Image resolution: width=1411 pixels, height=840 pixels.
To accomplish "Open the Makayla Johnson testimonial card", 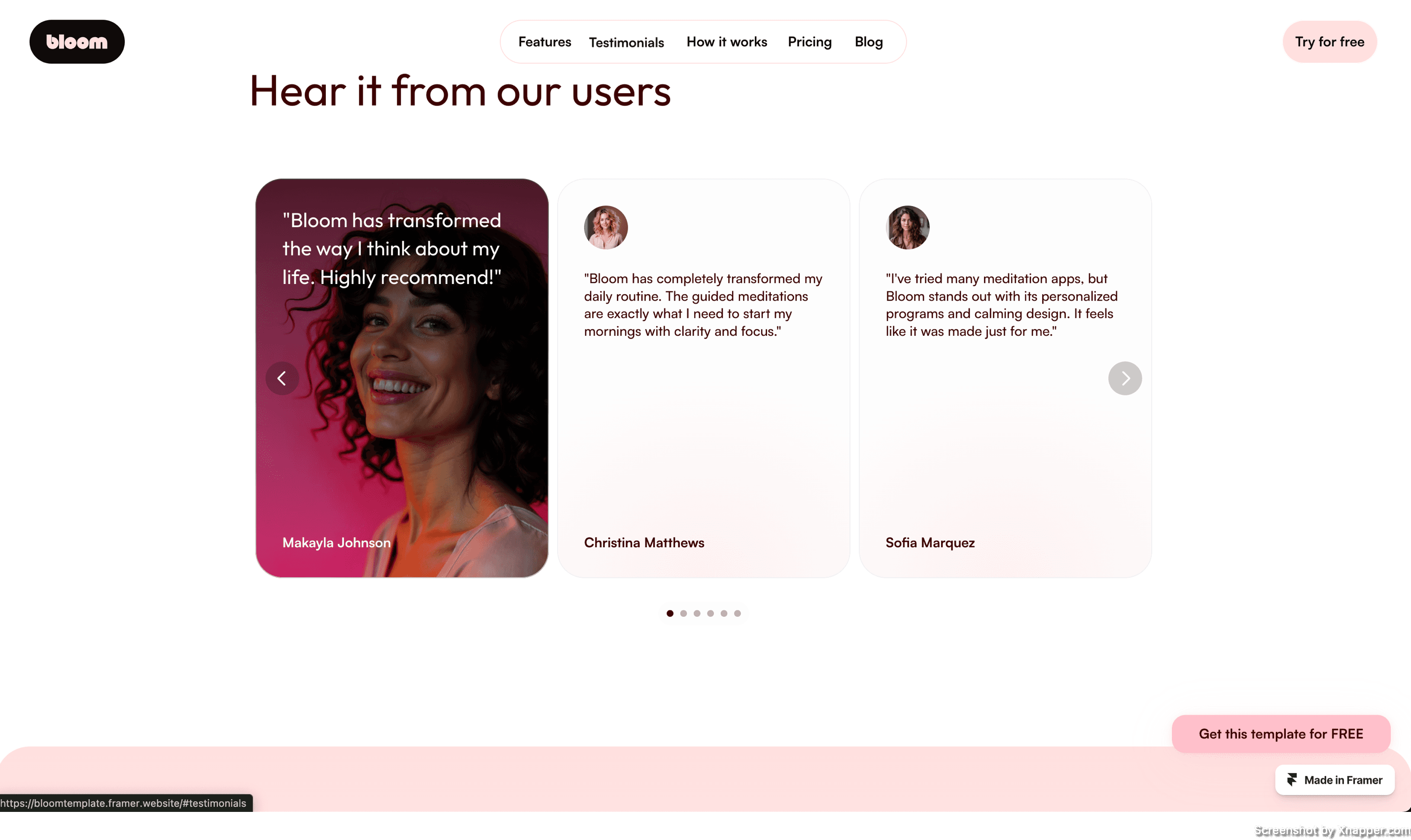I will pyautogui.click(x=402, y=378).
